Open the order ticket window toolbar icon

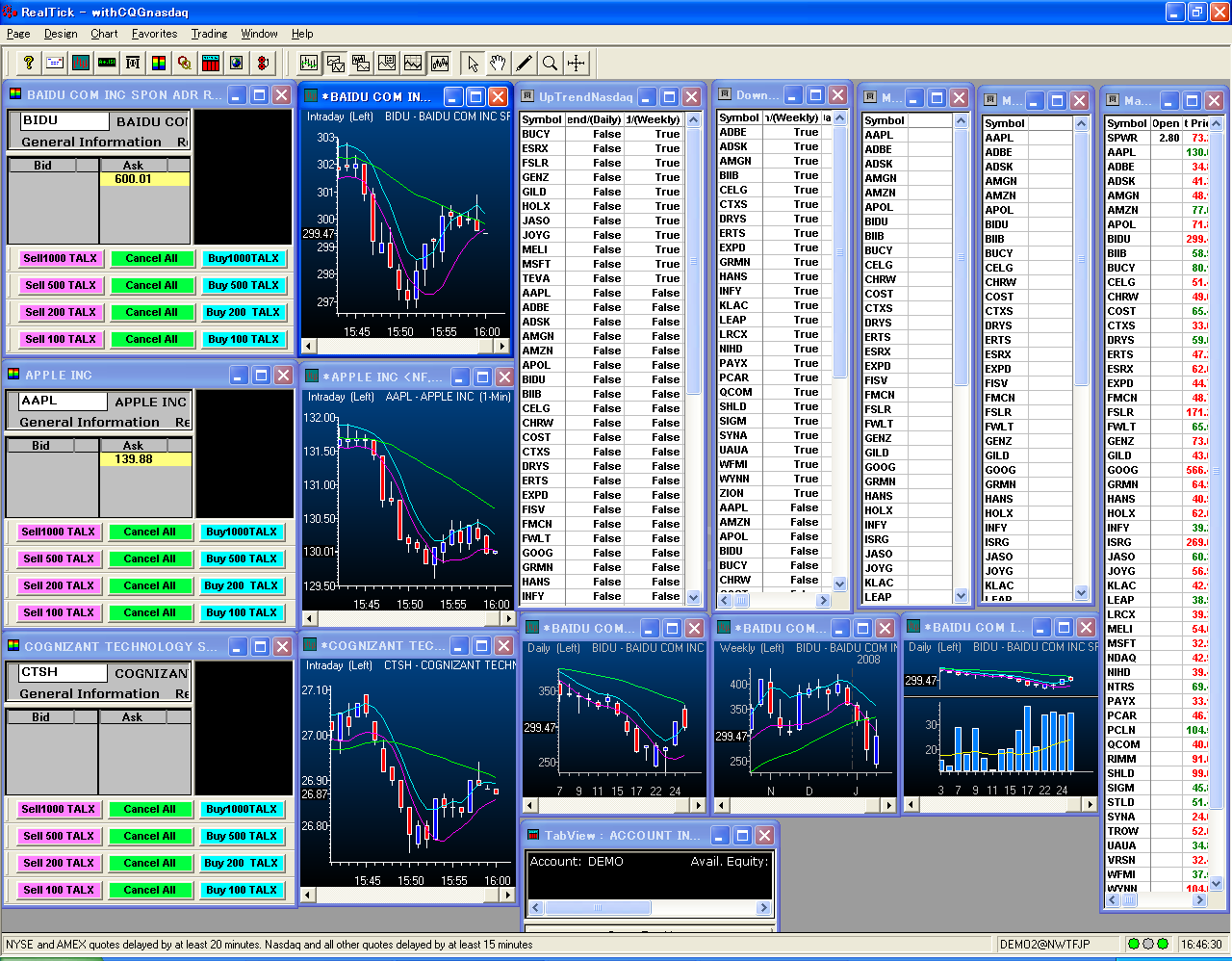tap(55, 63)
